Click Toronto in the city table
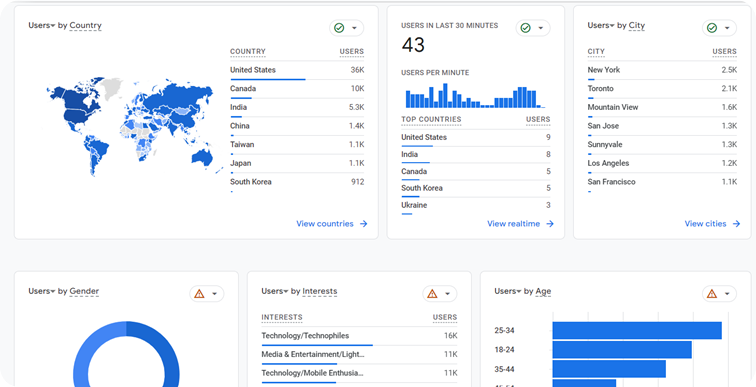Image resolution: width=756 pixels, height=387 pixels. pyautogui.click(x=600, y=89)
